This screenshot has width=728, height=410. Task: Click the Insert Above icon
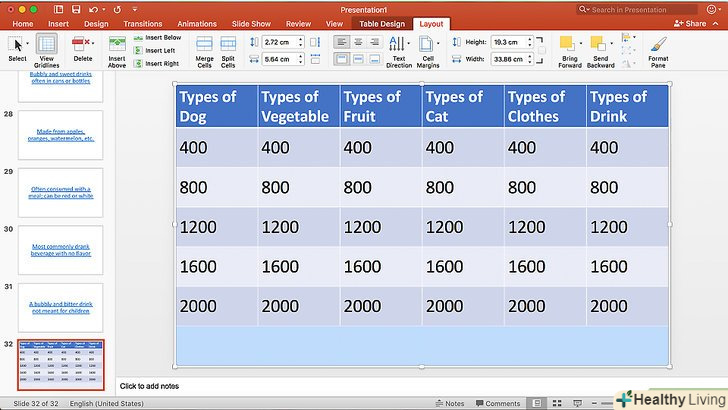117,48
